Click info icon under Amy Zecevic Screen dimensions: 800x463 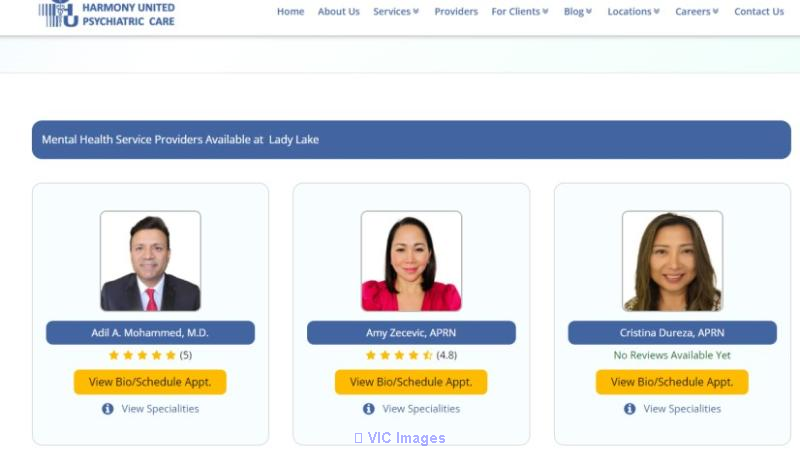[369, 409]
